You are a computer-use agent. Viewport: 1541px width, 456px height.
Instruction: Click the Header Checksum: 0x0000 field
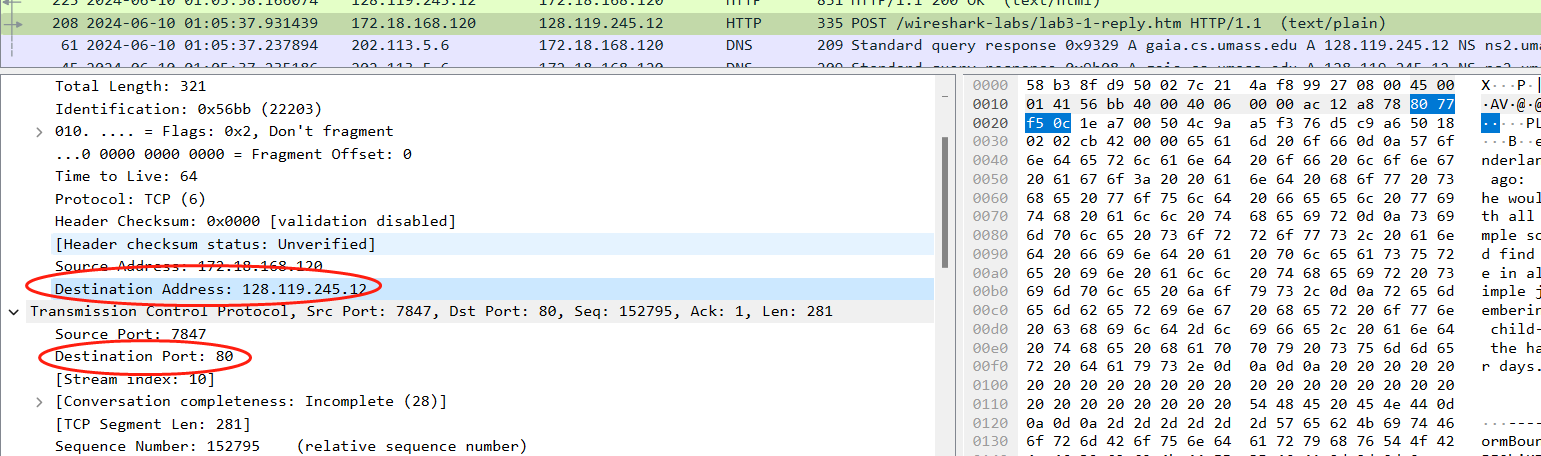pos(255,221)
